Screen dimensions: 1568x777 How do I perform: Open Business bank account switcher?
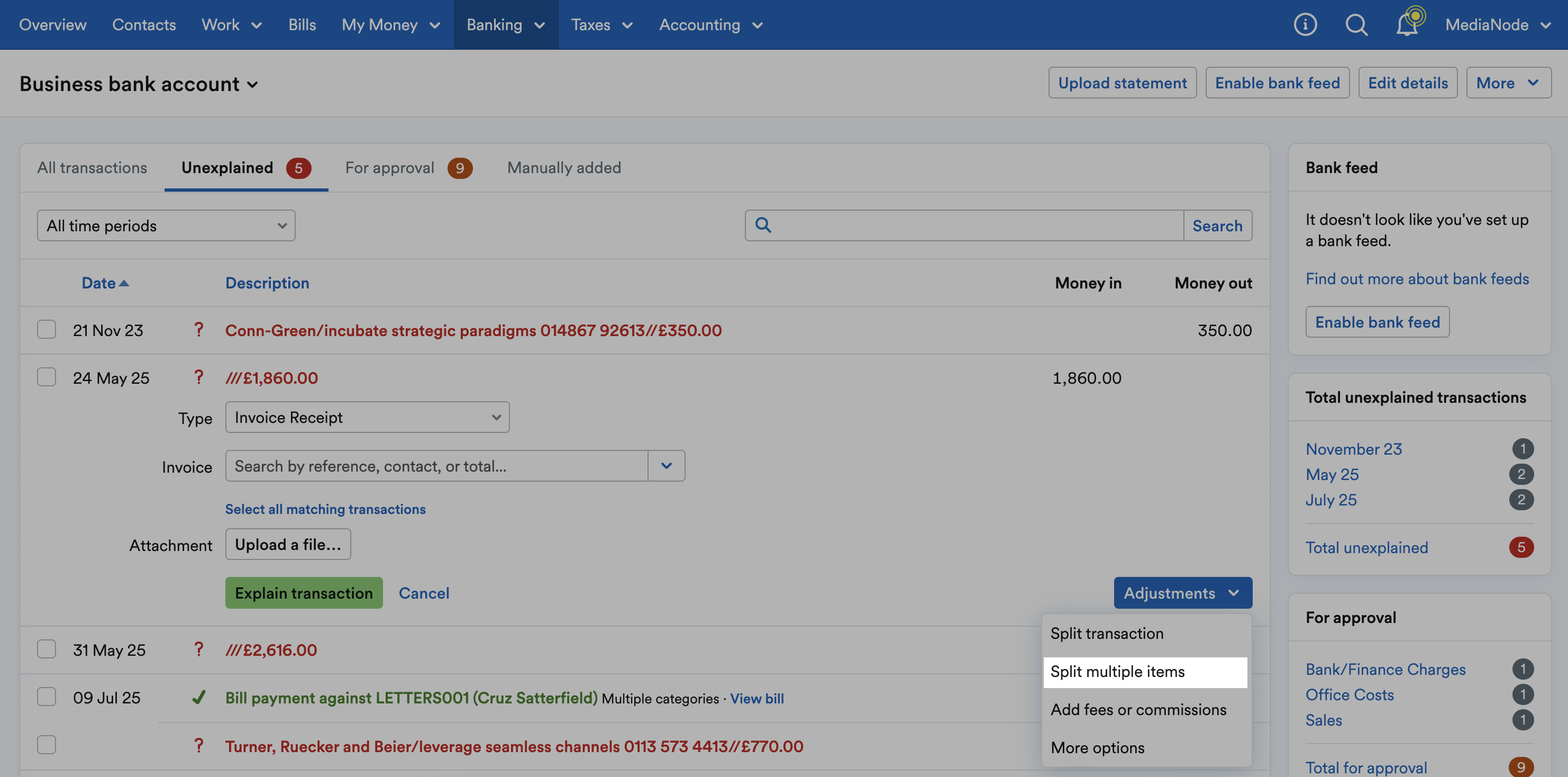pos(139,84)
